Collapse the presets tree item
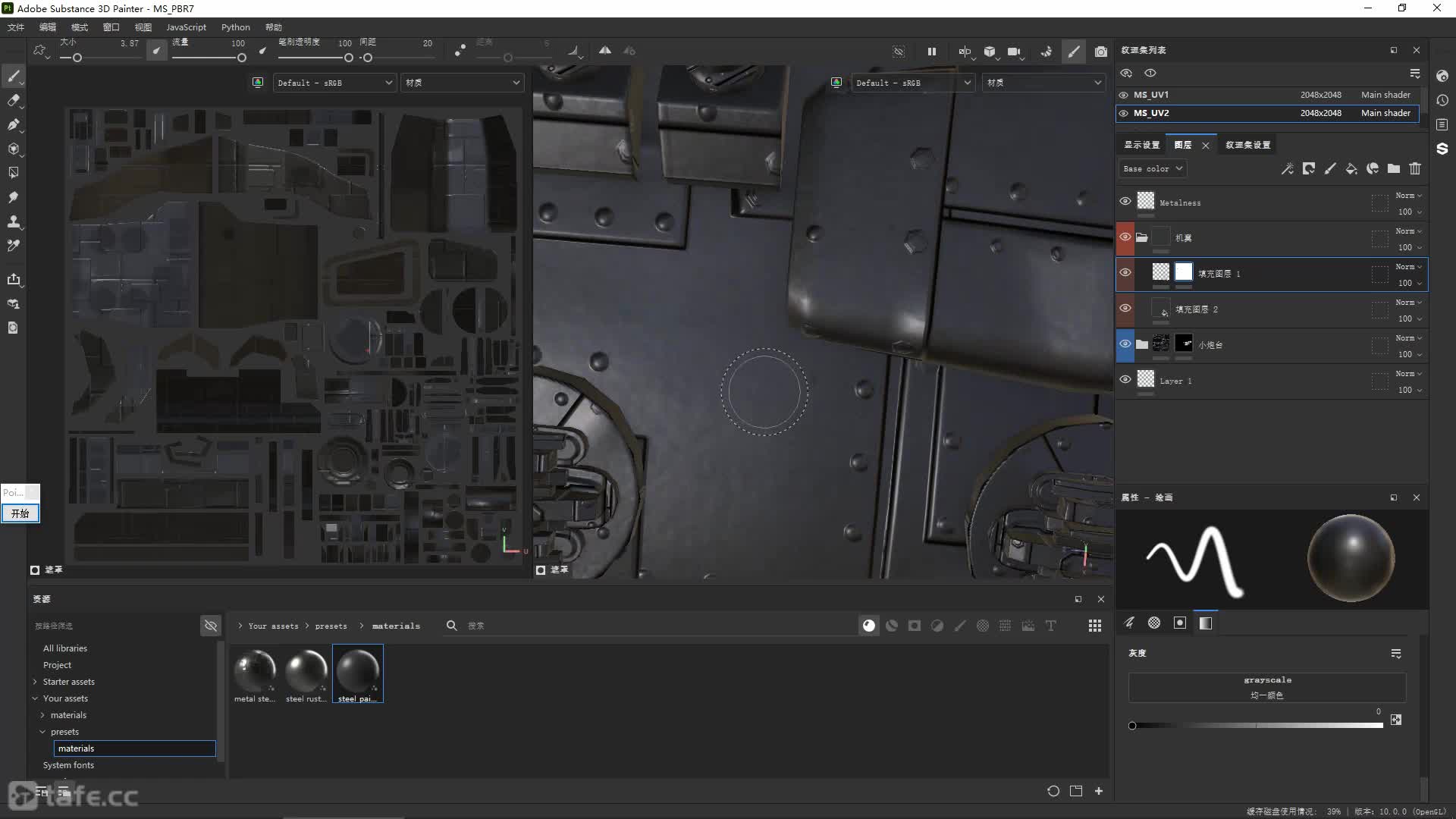The image size is (1456, 819). [x=42, y=732]
